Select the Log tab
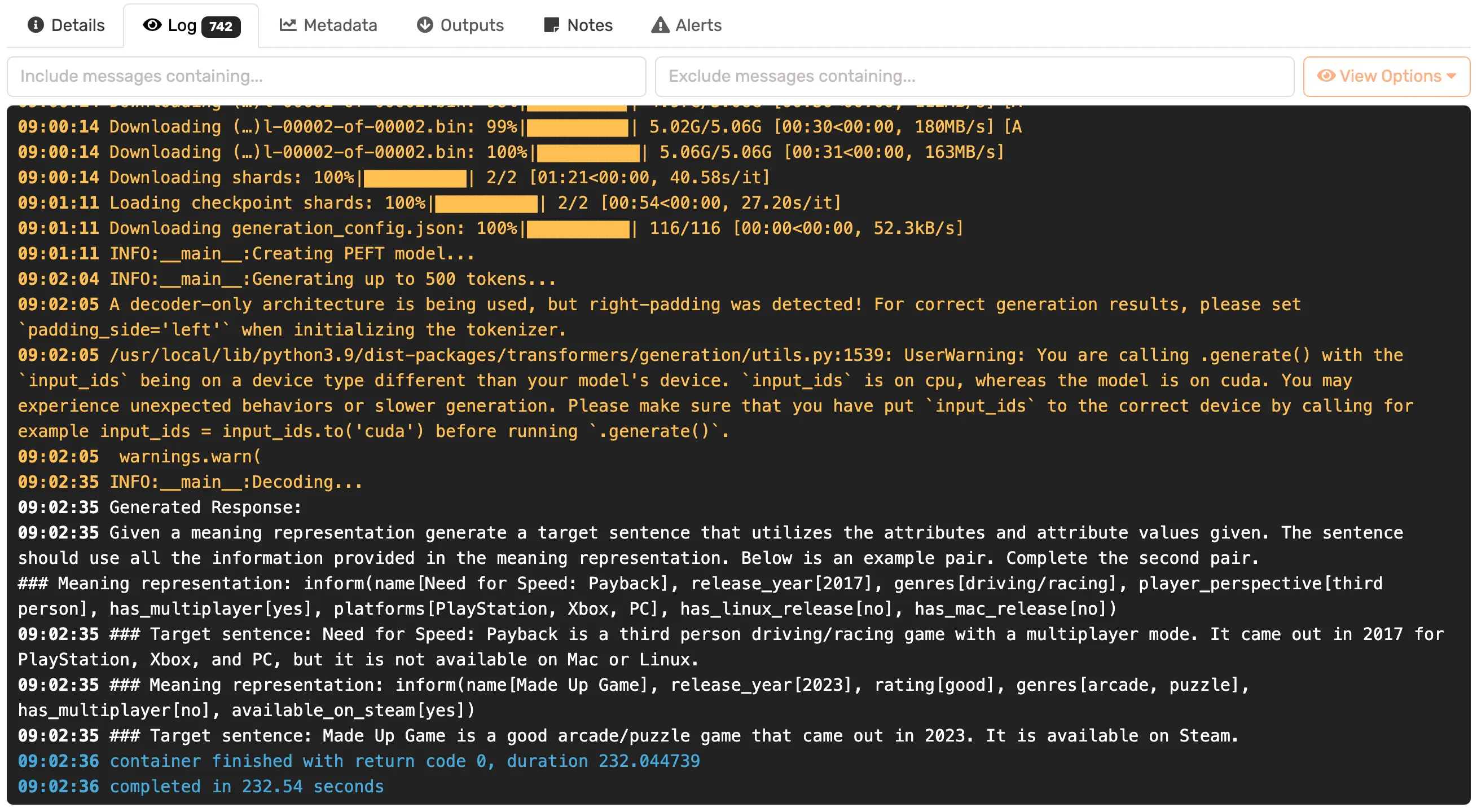This screenshot has width=1477, height=812. click(191, 25)
